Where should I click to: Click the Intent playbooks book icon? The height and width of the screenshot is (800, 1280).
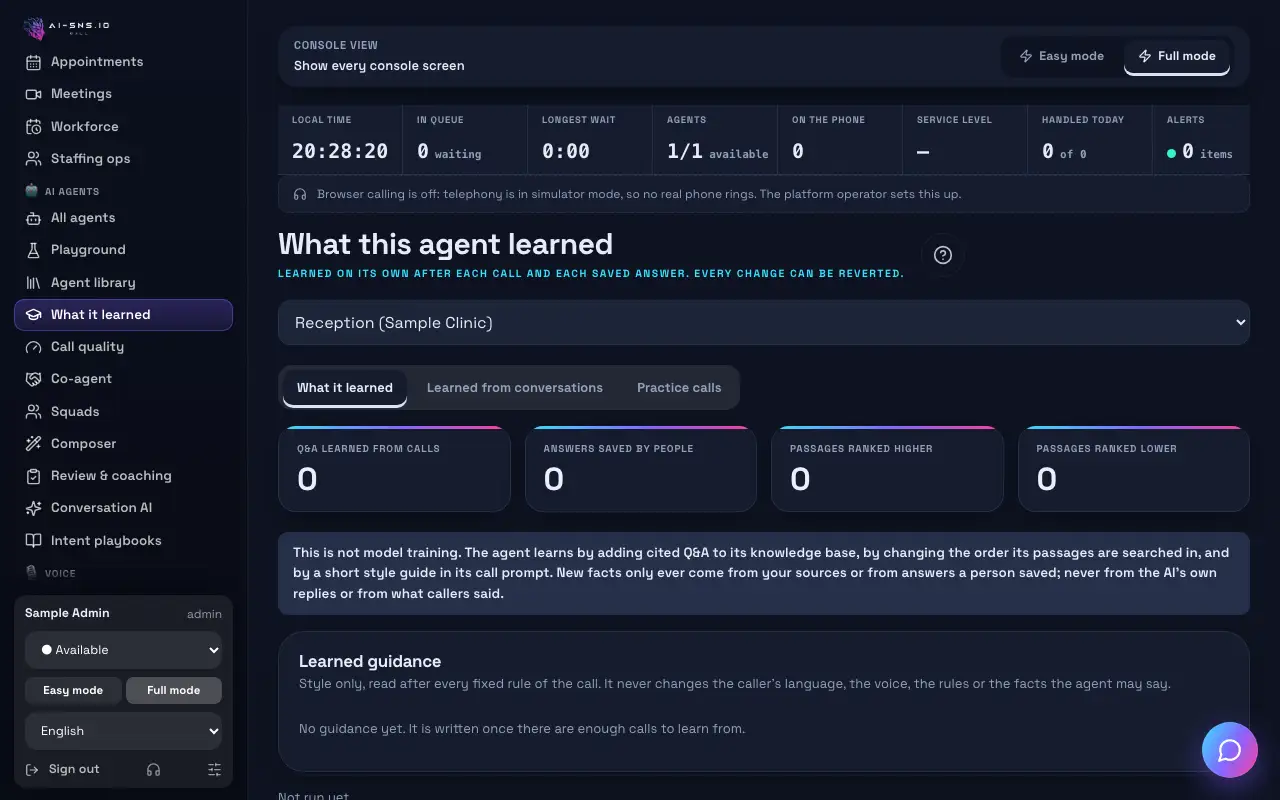(33, 541)
